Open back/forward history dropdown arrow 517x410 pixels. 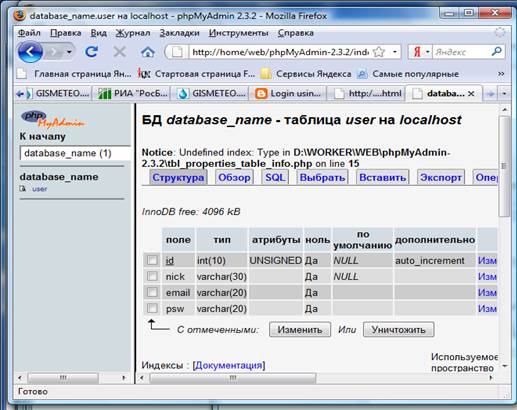(x=69, y=52)
